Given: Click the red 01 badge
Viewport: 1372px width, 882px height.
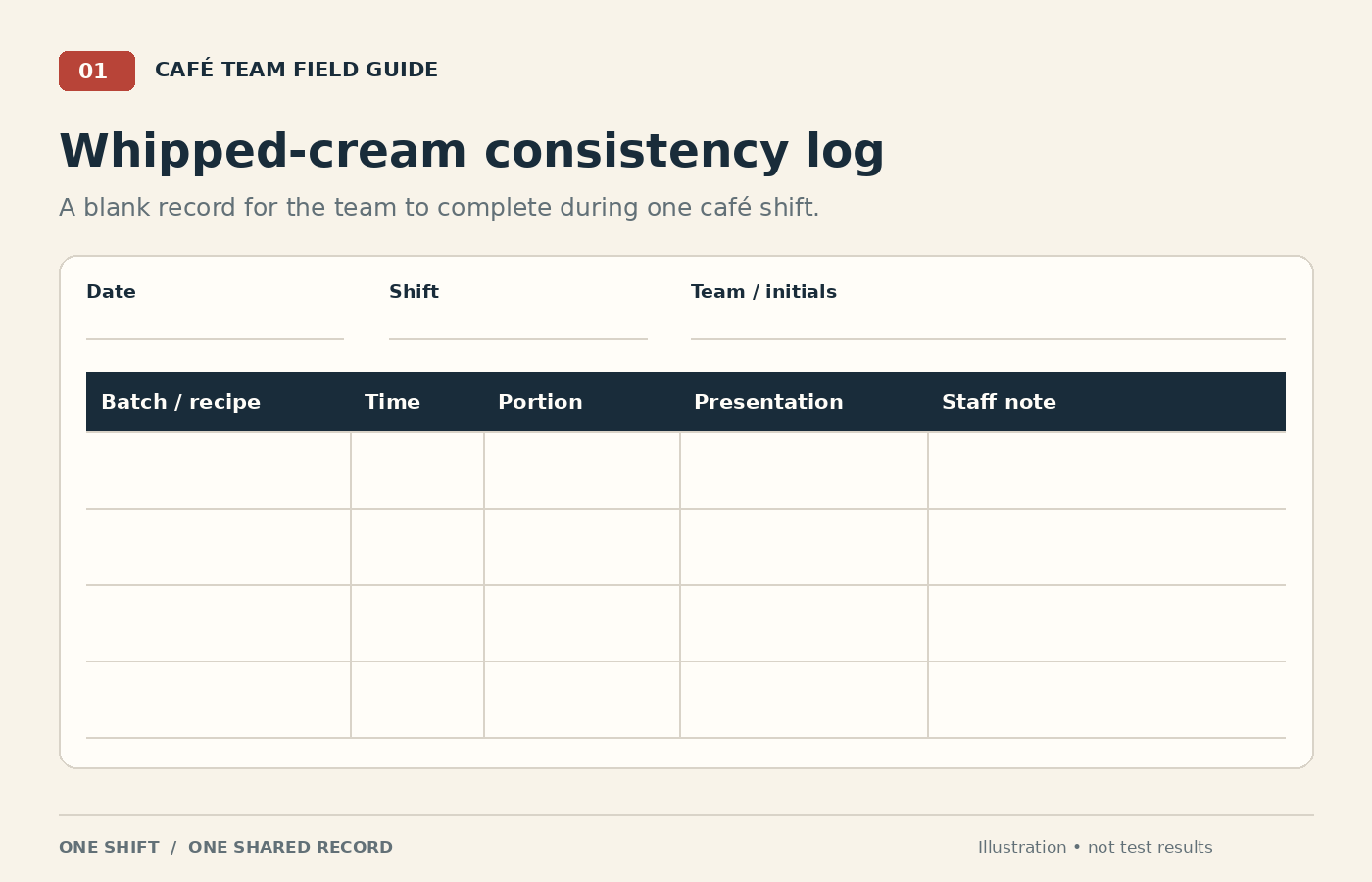Looking at the screenshot, I should pyautogui.click(x=97, y=71).
